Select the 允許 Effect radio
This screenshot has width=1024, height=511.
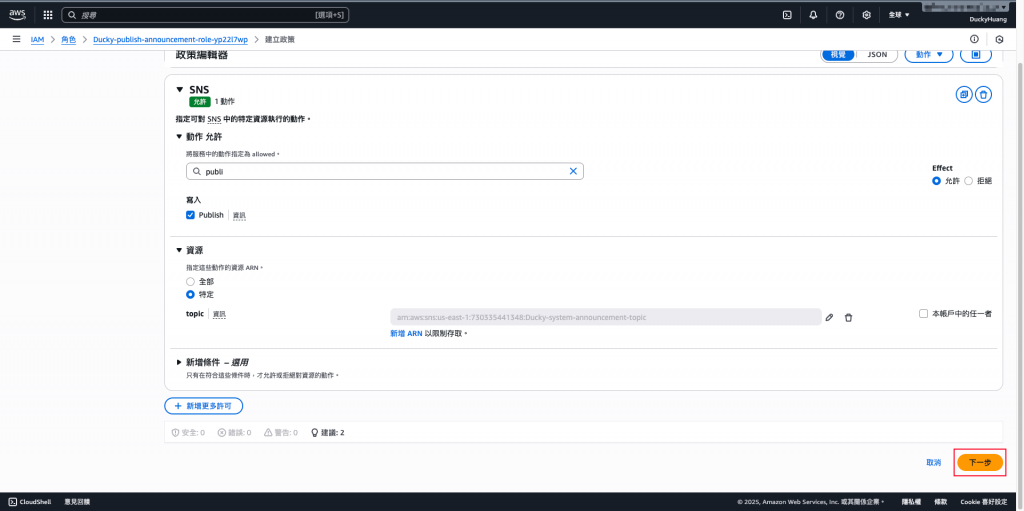936,181
